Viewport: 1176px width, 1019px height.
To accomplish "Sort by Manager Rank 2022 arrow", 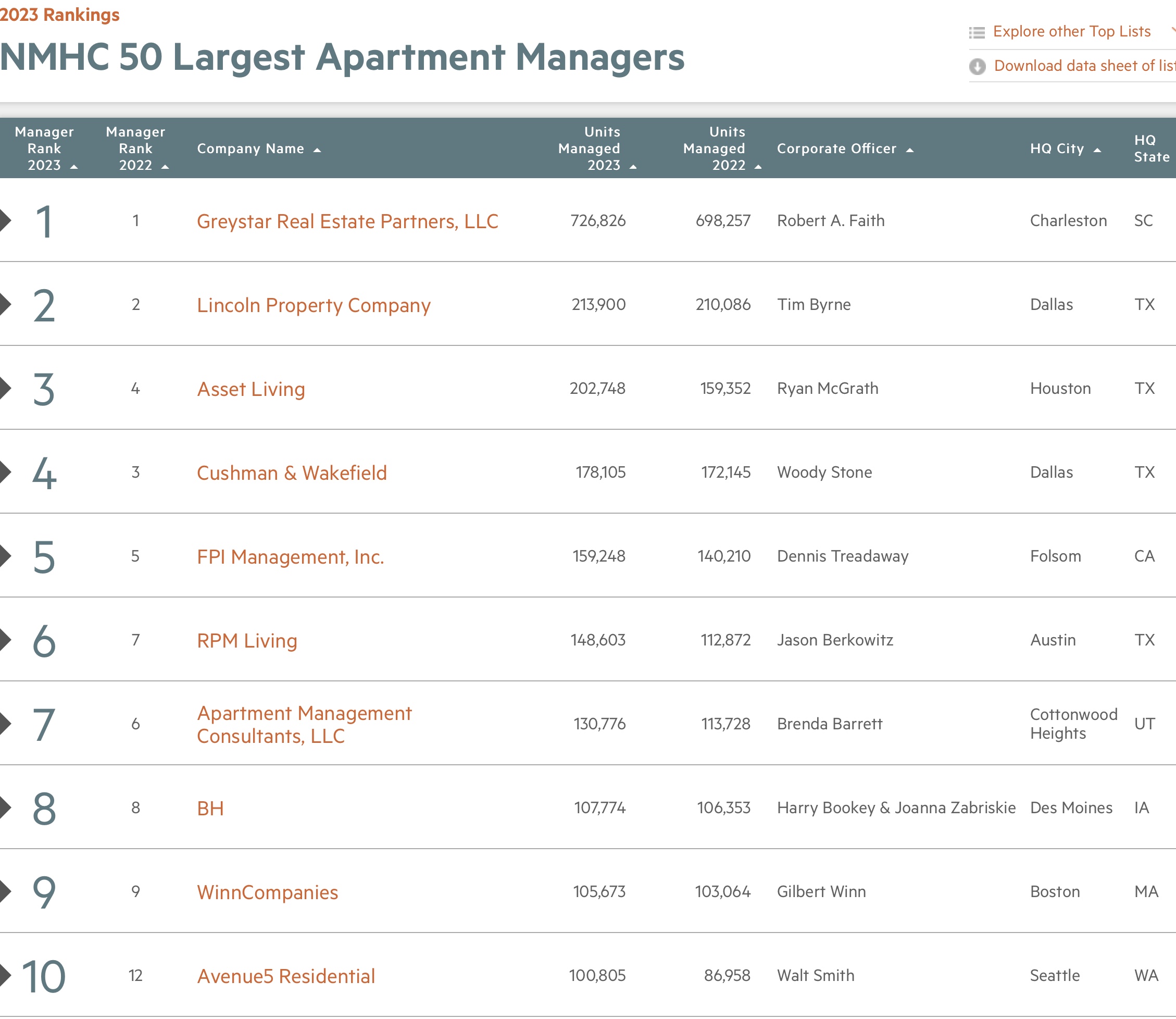I will tap(165, 167).
